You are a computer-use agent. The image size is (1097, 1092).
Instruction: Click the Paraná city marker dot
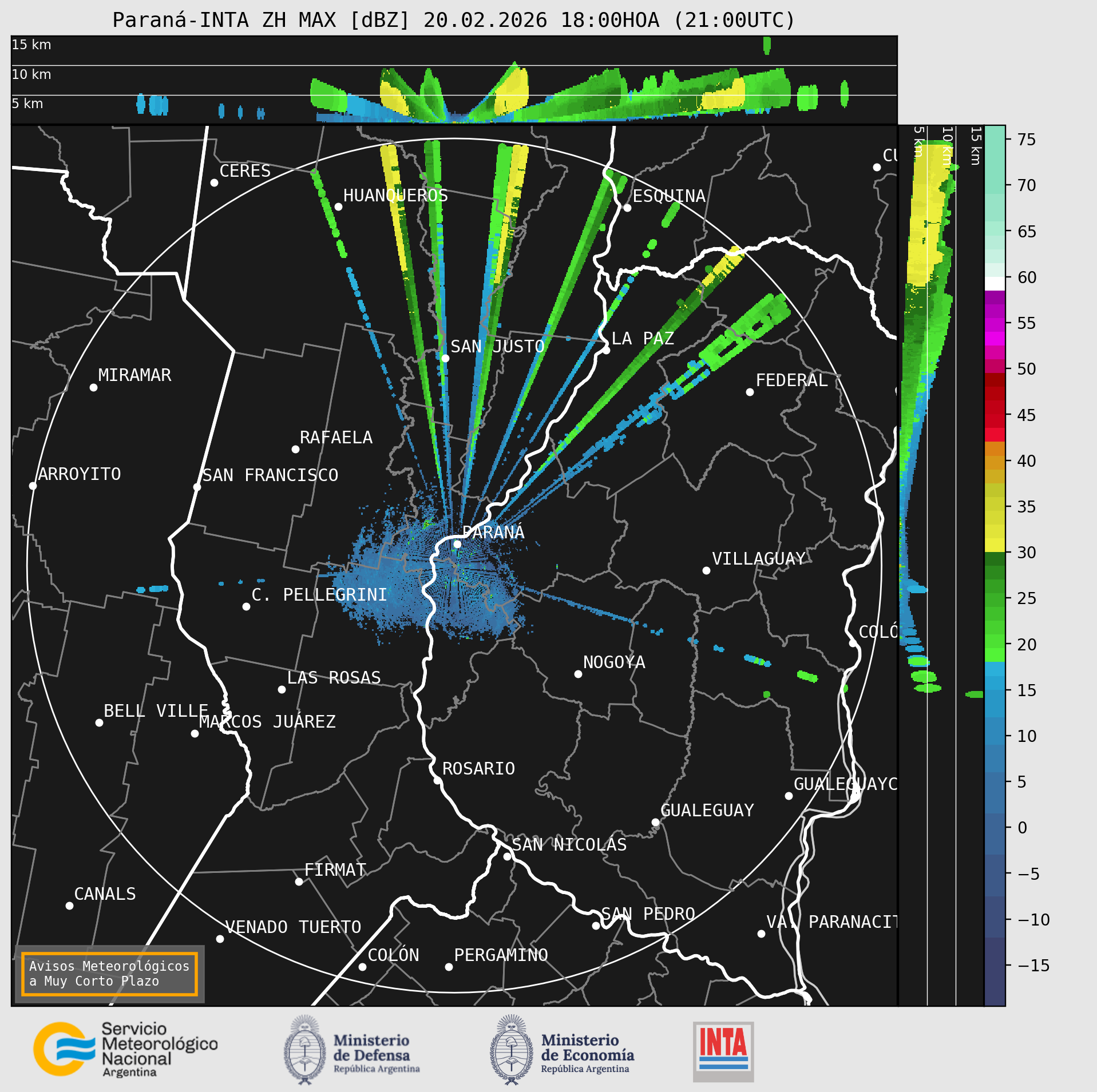click(x=457, y=544)
